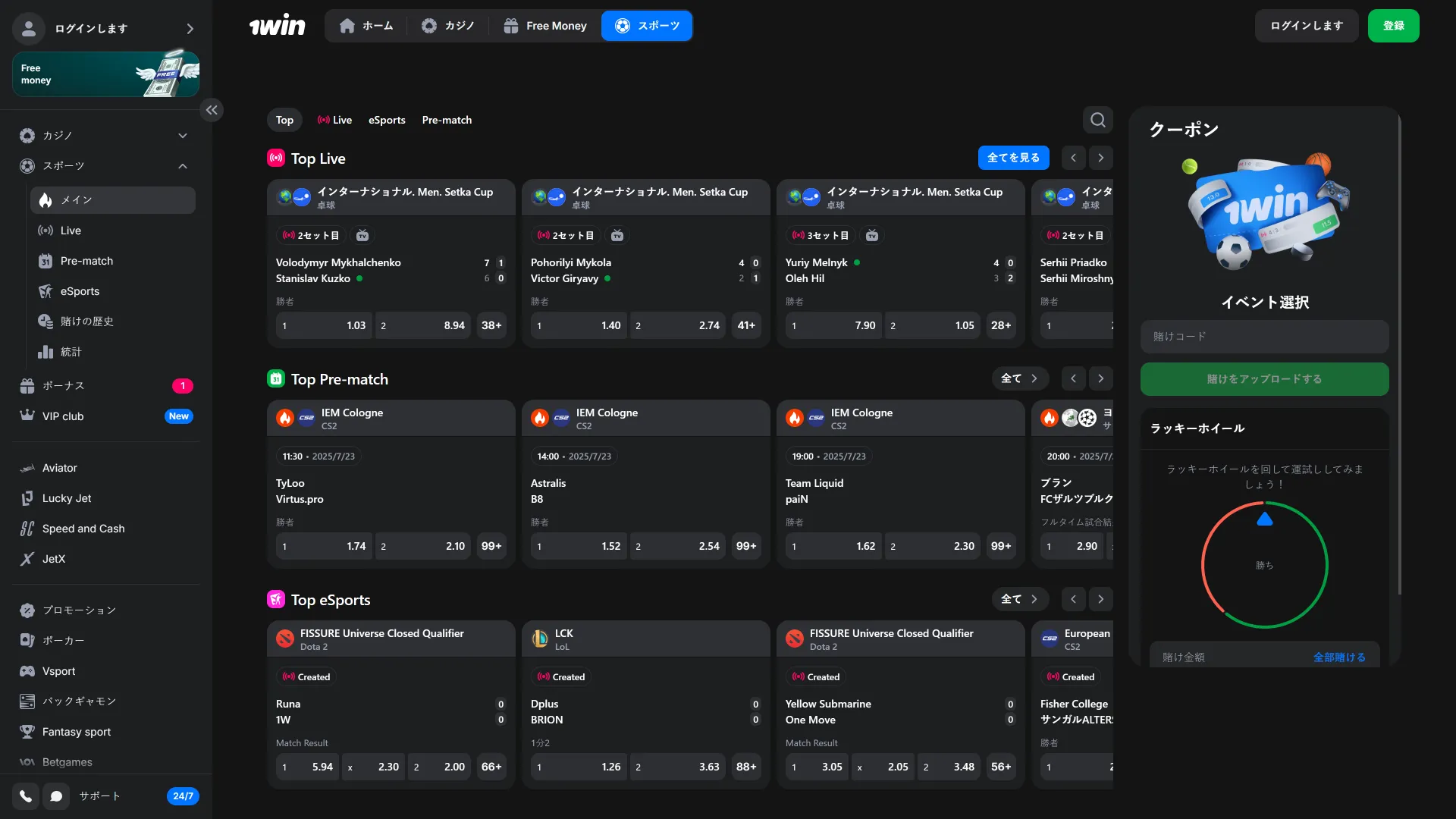Screen dimensions: 1456x819
Task: Bet on Stanislav Kuzko at 8.94
Action: (x=422, y=325)
